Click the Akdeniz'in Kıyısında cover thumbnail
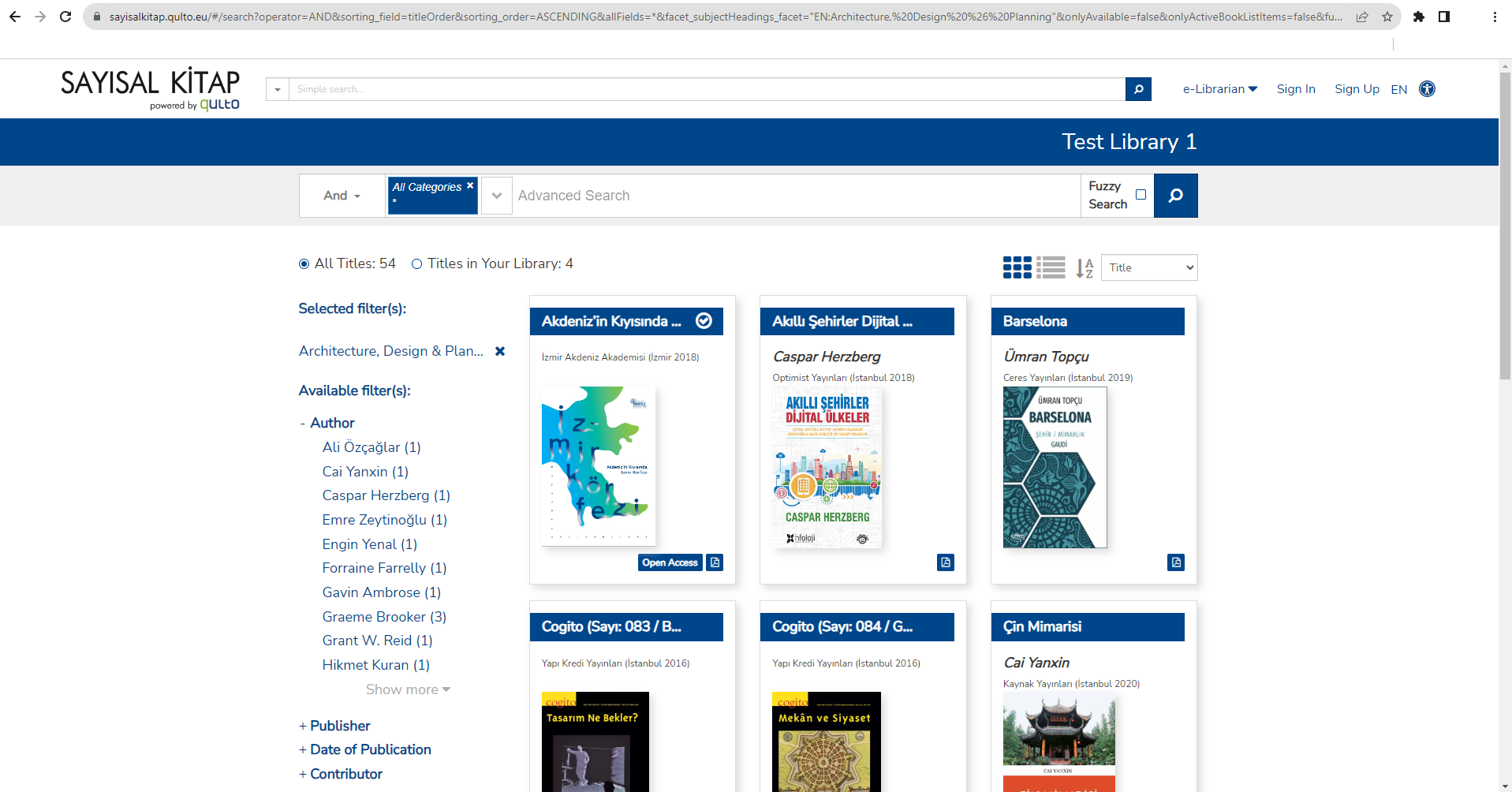 pos(599,466)
